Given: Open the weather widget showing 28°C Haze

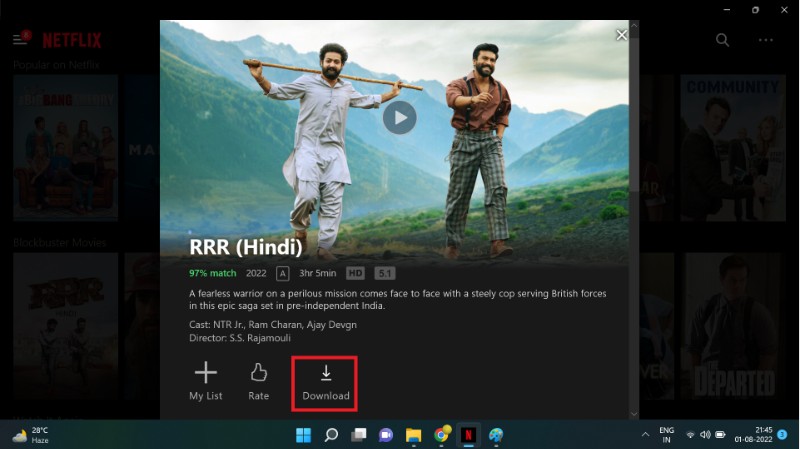Looking at the screenshot, I should (x=31, y=435).
